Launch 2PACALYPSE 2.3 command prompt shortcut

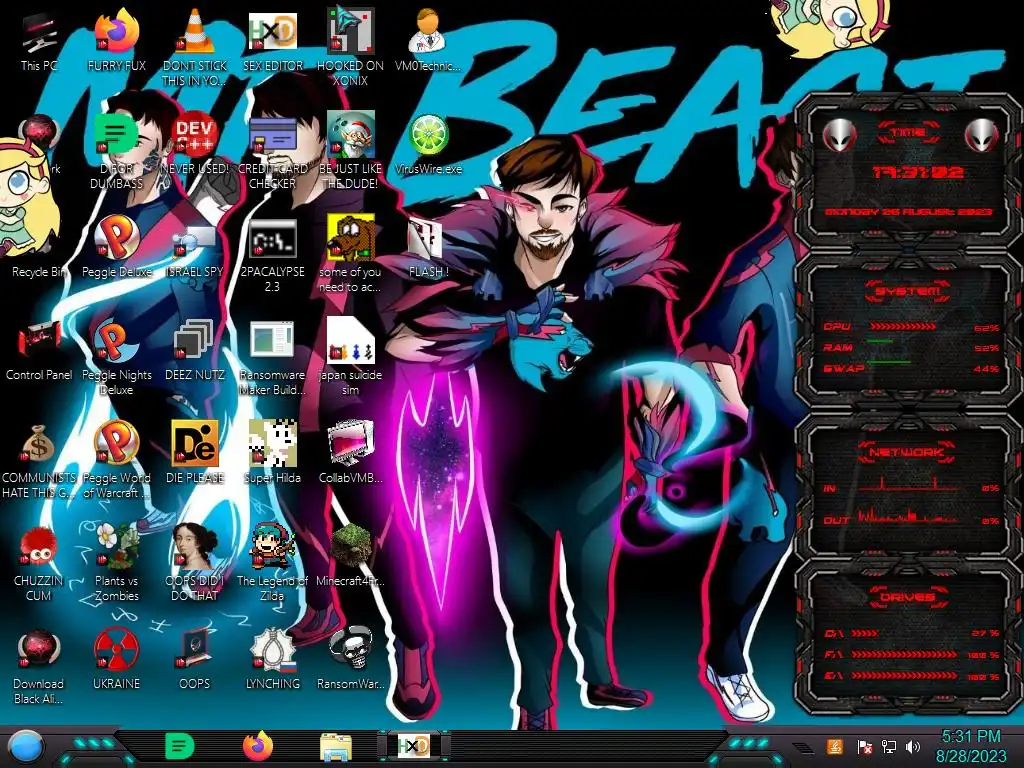pos(273,255)
